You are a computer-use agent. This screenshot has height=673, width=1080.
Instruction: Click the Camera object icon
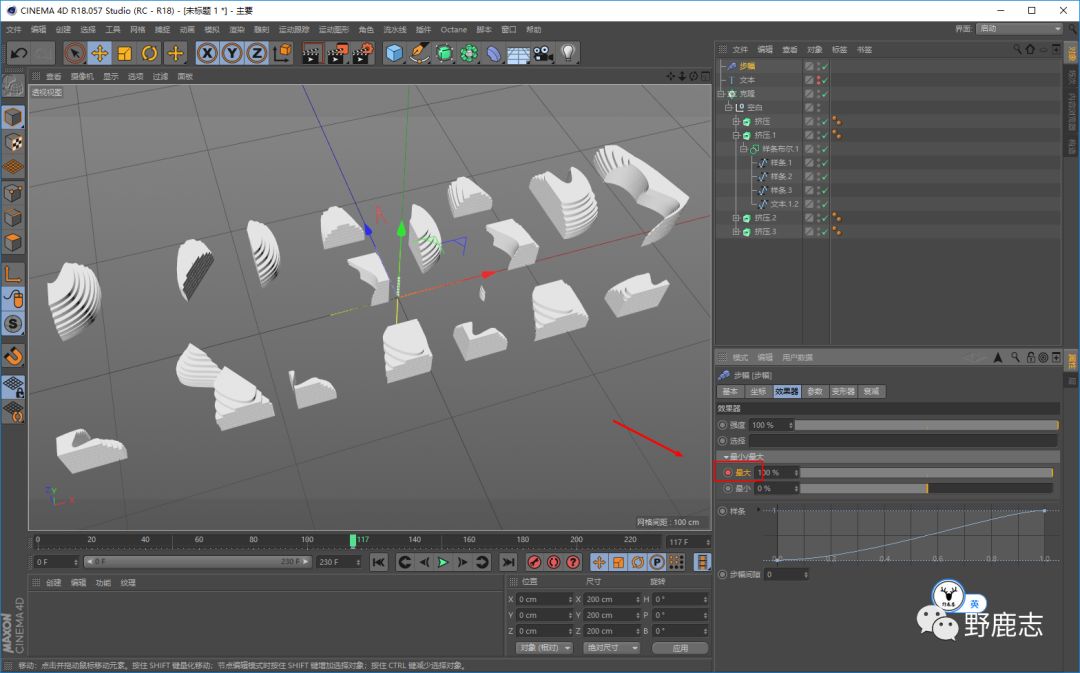pyautogui.click(x=543, y=53)
